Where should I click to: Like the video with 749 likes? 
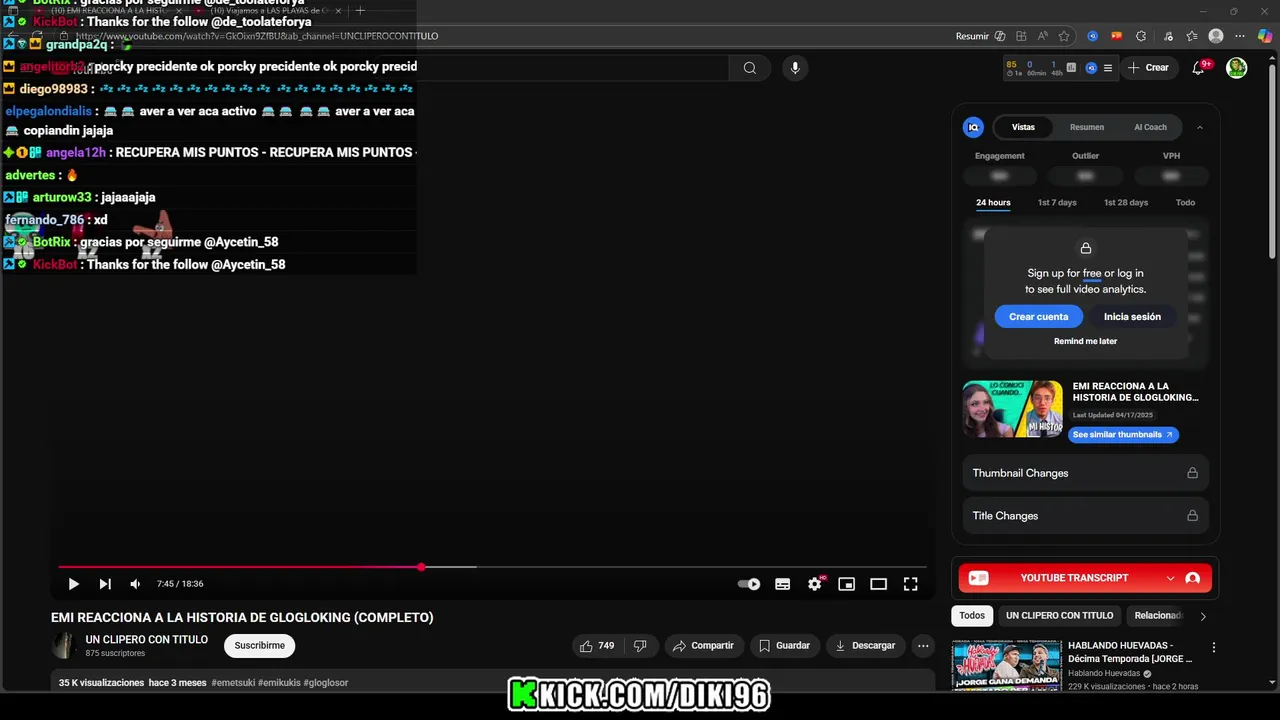coord(597,646)
